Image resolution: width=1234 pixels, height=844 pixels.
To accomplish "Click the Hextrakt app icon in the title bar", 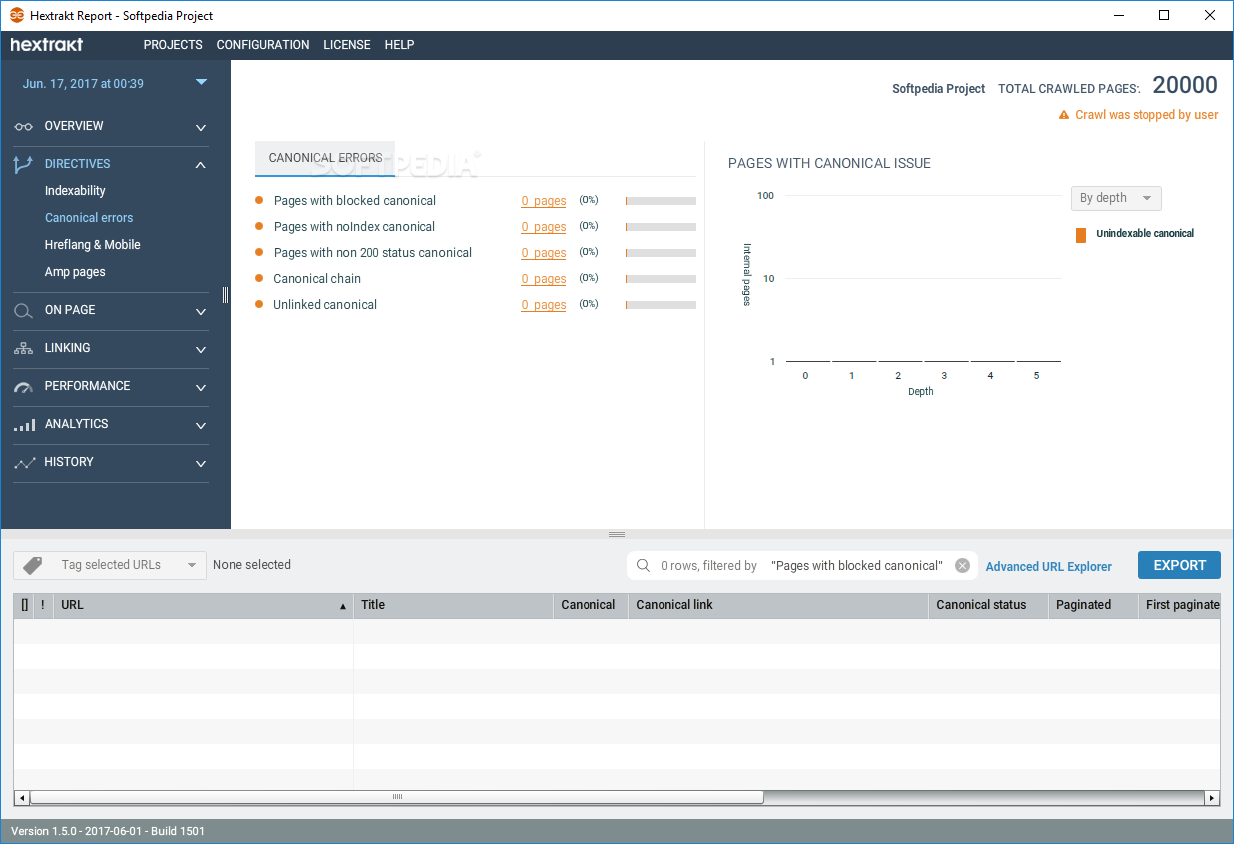I will click(x=17, y=15).
